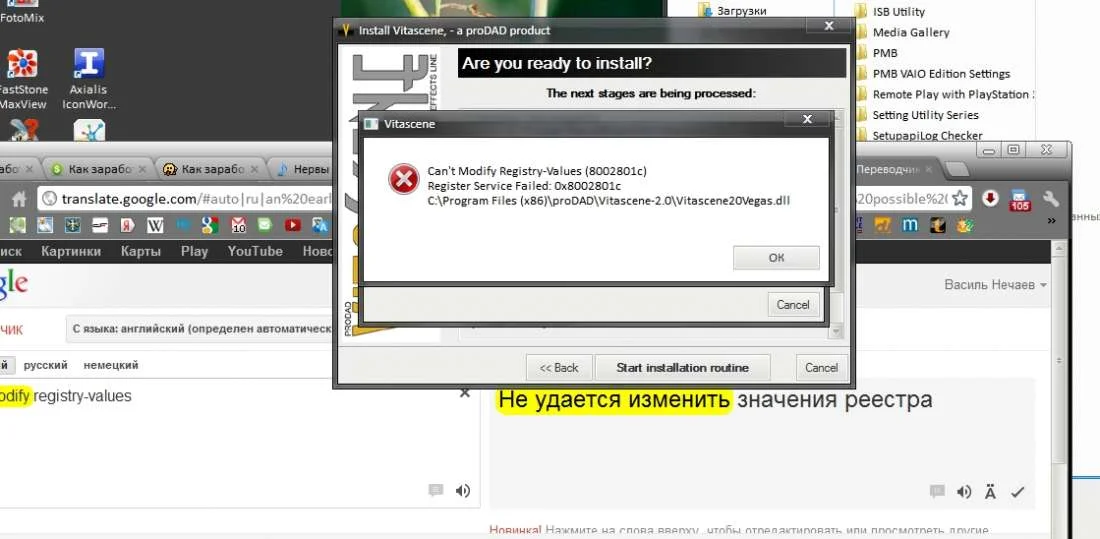The width and height of the screenshot is (1100, 539).
Task: Click the source text comment bubble icon
Action: point(436,490)
